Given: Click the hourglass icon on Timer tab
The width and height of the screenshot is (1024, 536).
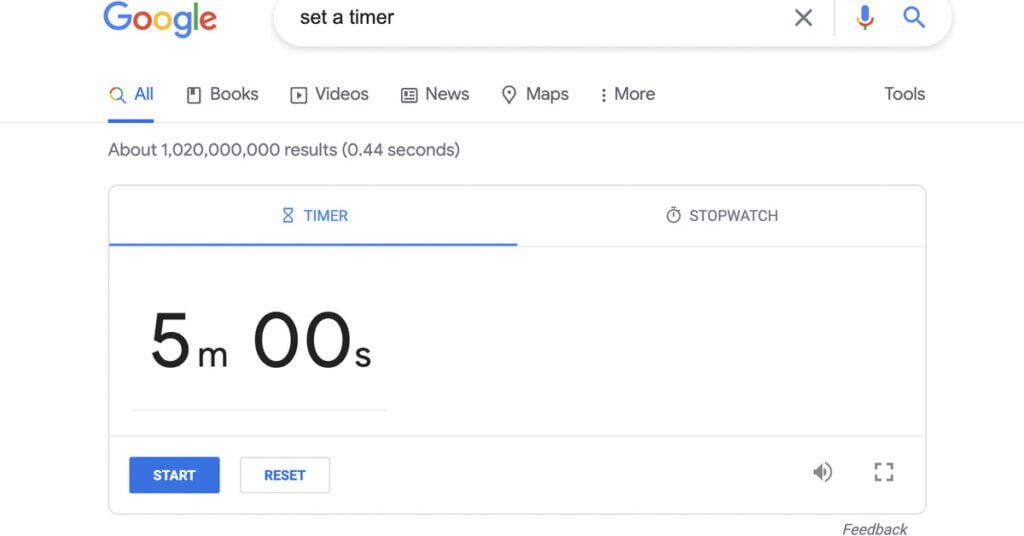Looking at the screenshot, I should pyautogui.click(x=288, y=216).
